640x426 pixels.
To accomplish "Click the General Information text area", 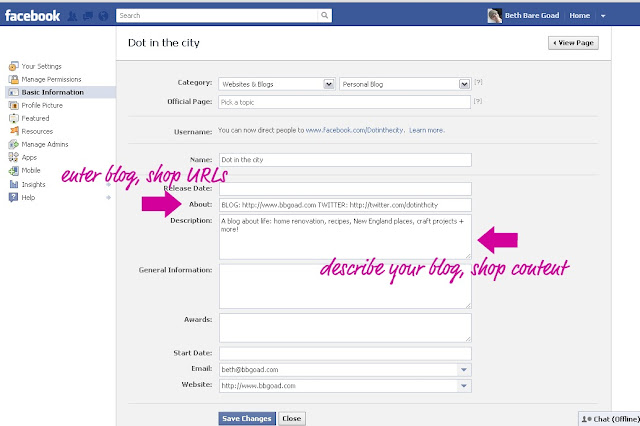I will point(345,286).
